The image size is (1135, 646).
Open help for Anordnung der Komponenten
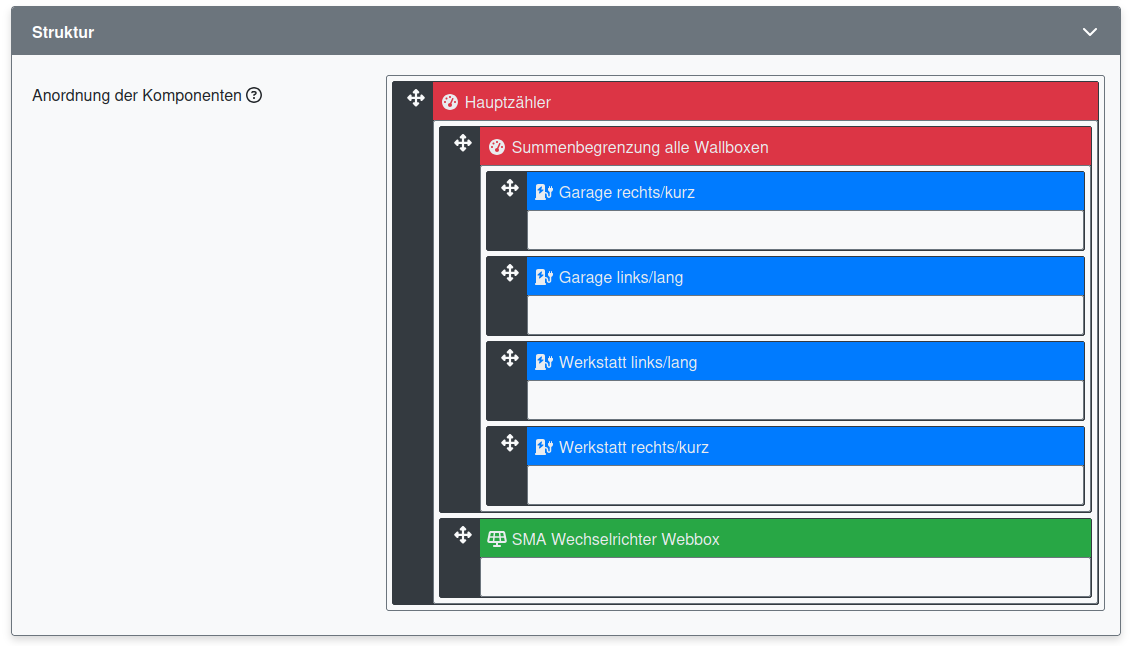[254, 95]
